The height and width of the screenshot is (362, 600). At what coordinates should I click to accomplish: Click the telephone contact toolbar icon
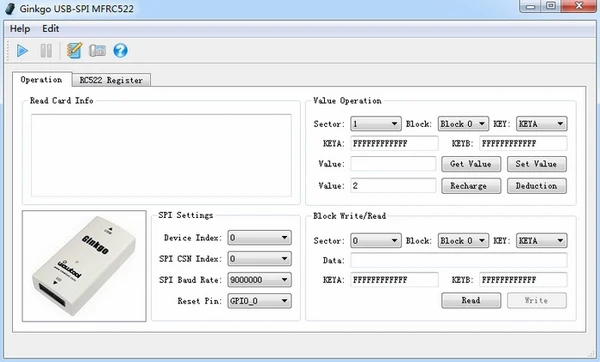click(x=97, y=51)
